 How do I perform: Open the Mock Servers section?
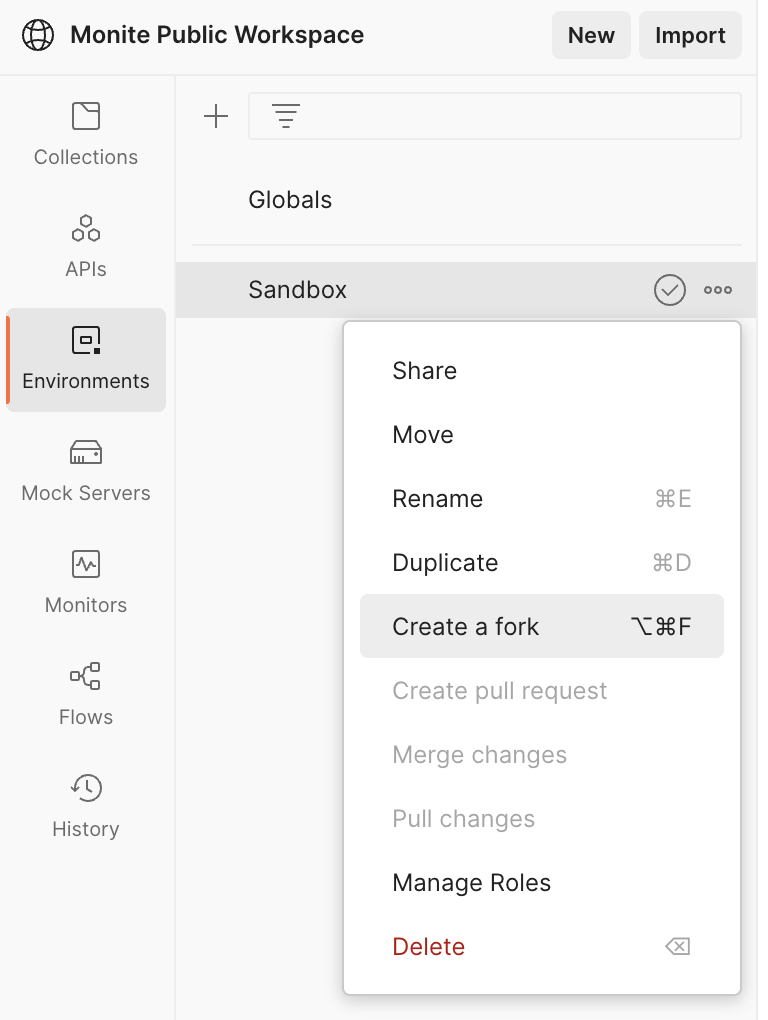[x=86, y=469]
